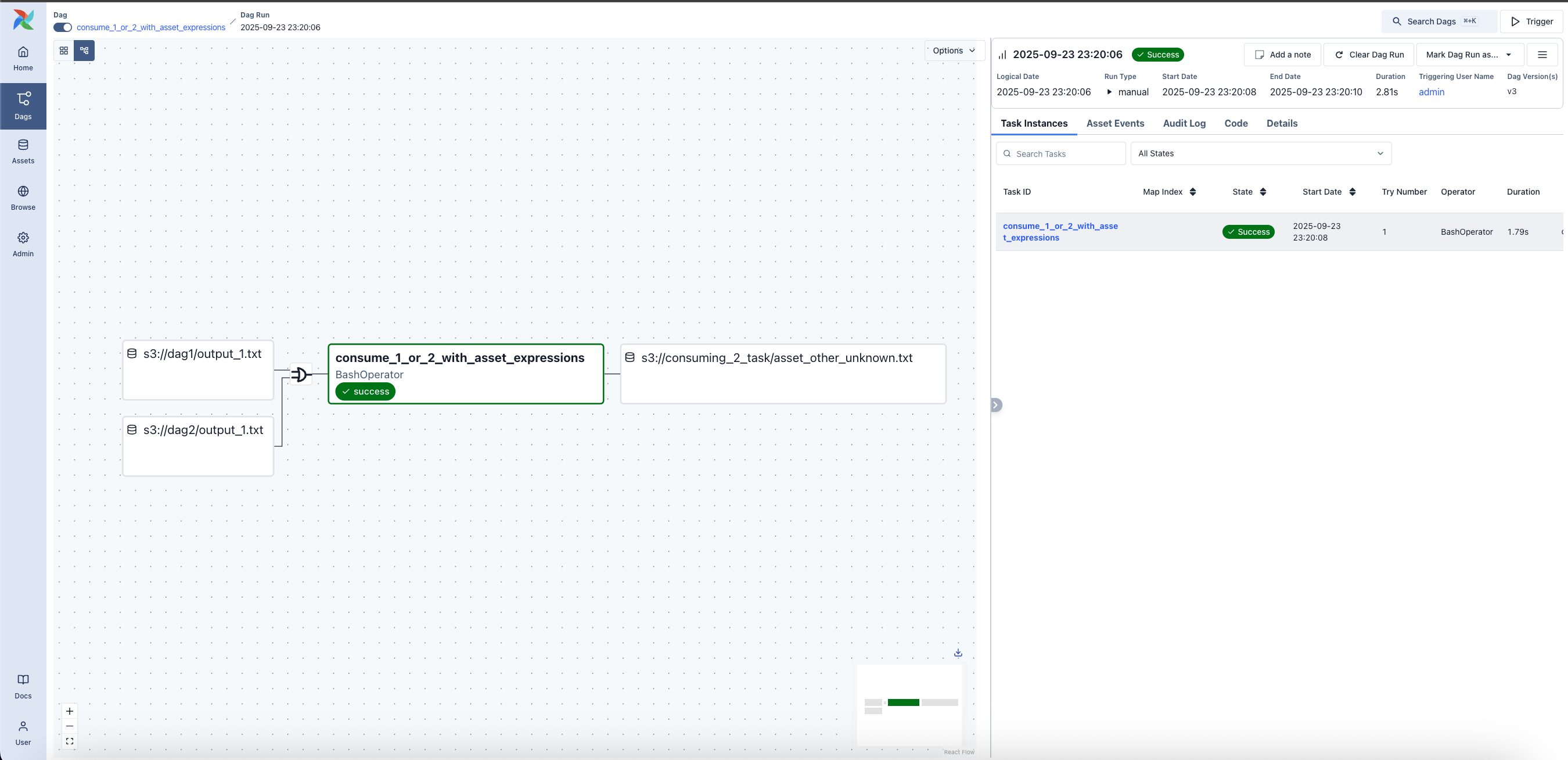Open Docs from the sidebar
Image resolution: width=1568 pixels, height=760 pixels.
pyautogui.click(x=23, y=685)
